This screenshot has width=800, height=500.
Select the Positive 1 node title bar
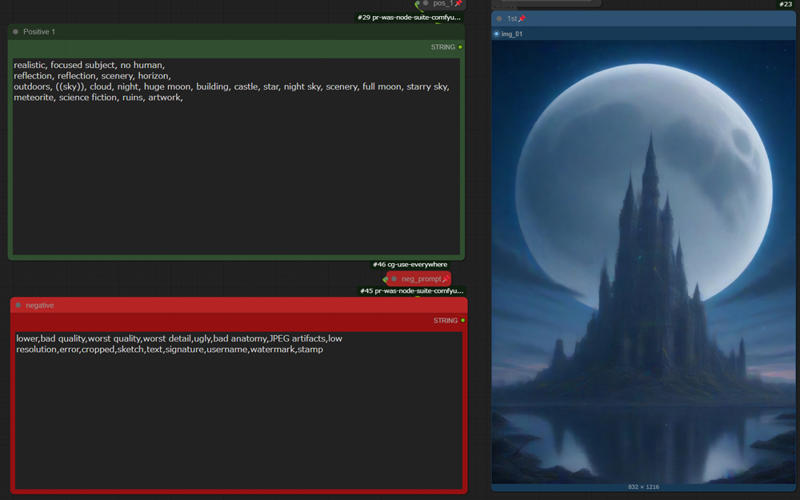point(200,32)
